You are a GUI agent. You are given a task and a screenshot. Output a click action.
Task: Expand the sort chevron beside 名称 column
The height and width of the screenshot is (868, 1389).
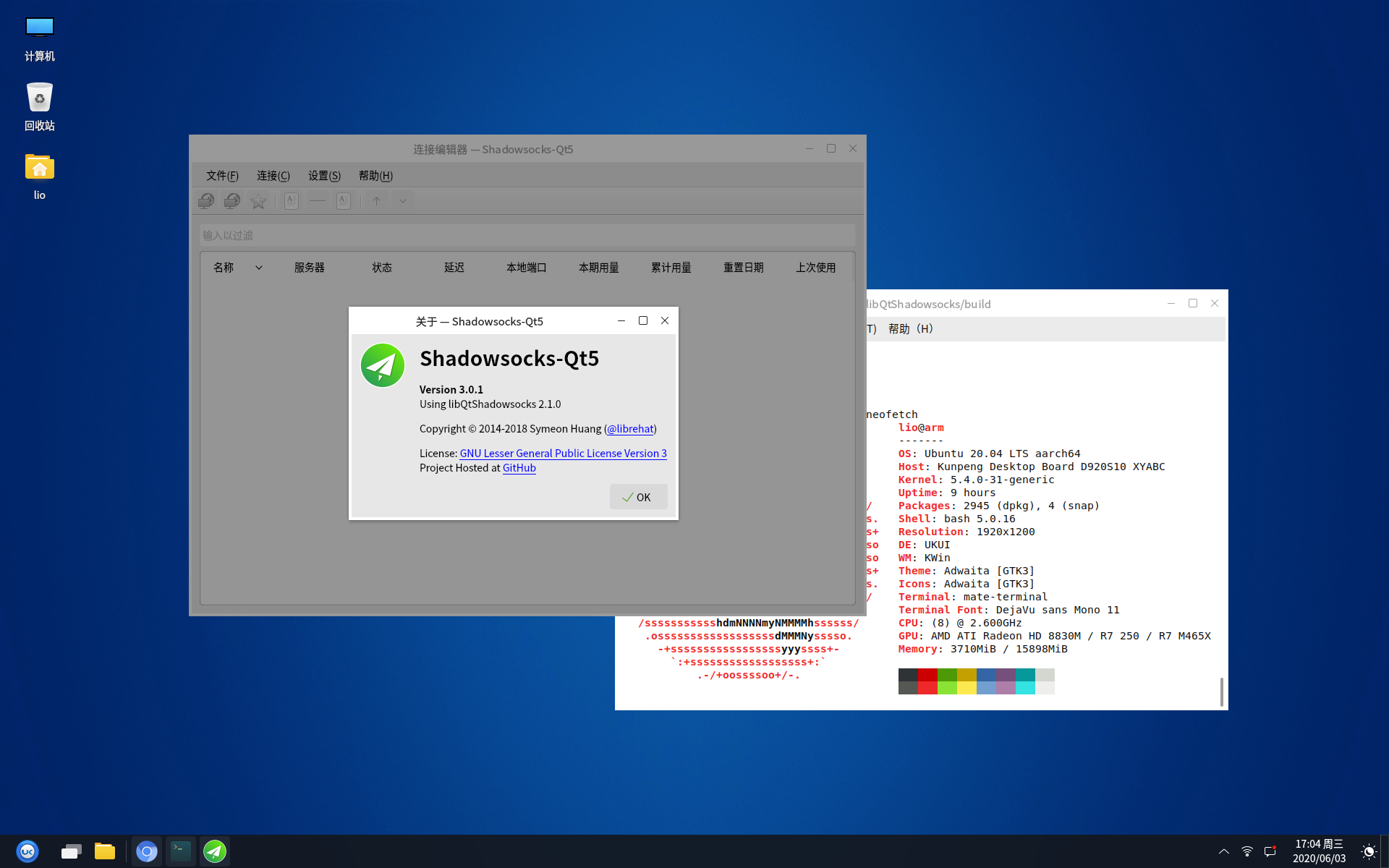click(x=259, y=268)
